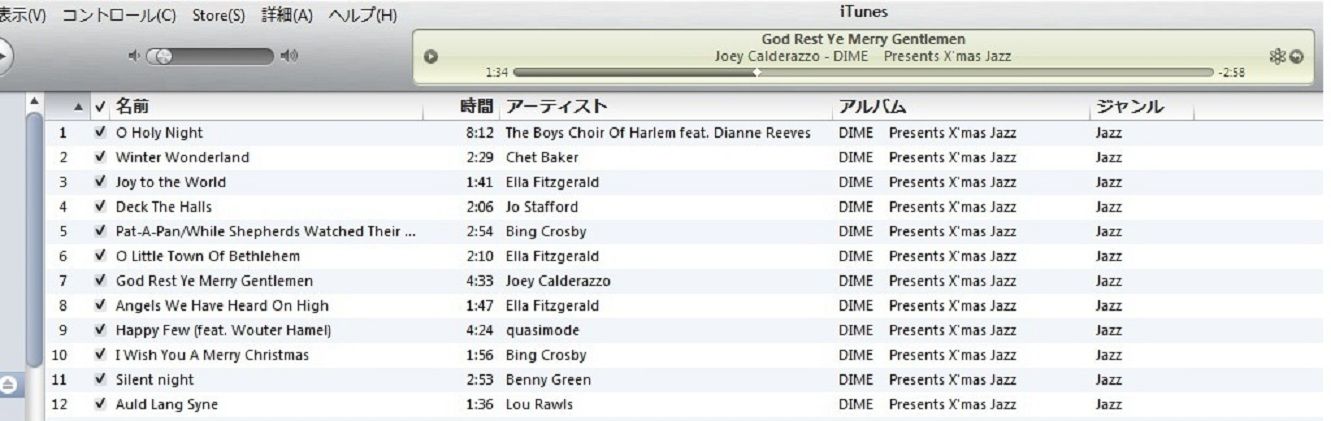This screenshot has height=421, width=1331.
Task: Uncheck the Auld Lang Syne checkbox
Action: (99, 405)
